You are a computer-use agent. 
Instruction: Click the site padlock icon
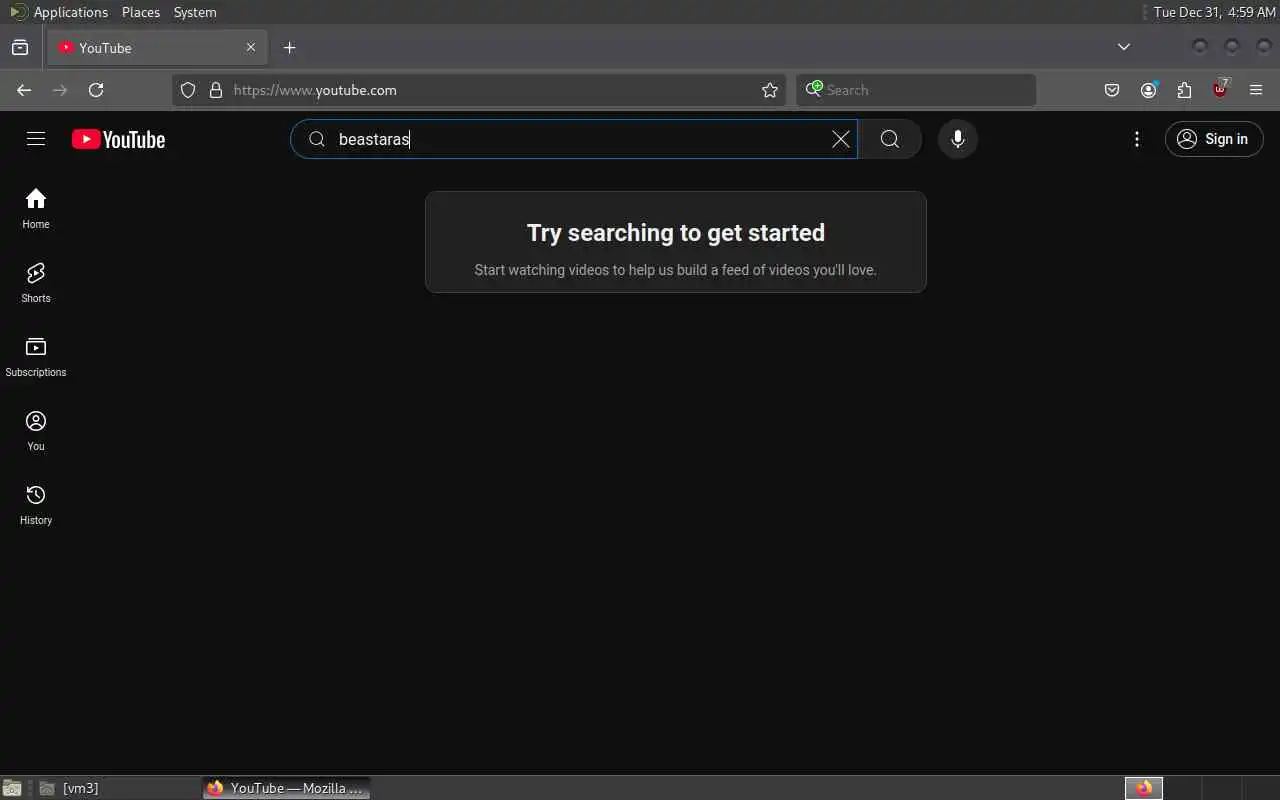coord(216,90)
